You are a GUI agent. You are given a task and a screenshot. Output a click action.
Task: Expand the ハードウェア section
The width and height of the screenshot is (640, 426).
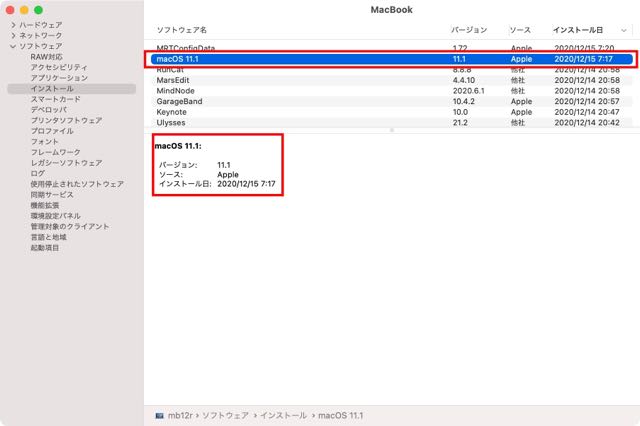click(13, 25)
